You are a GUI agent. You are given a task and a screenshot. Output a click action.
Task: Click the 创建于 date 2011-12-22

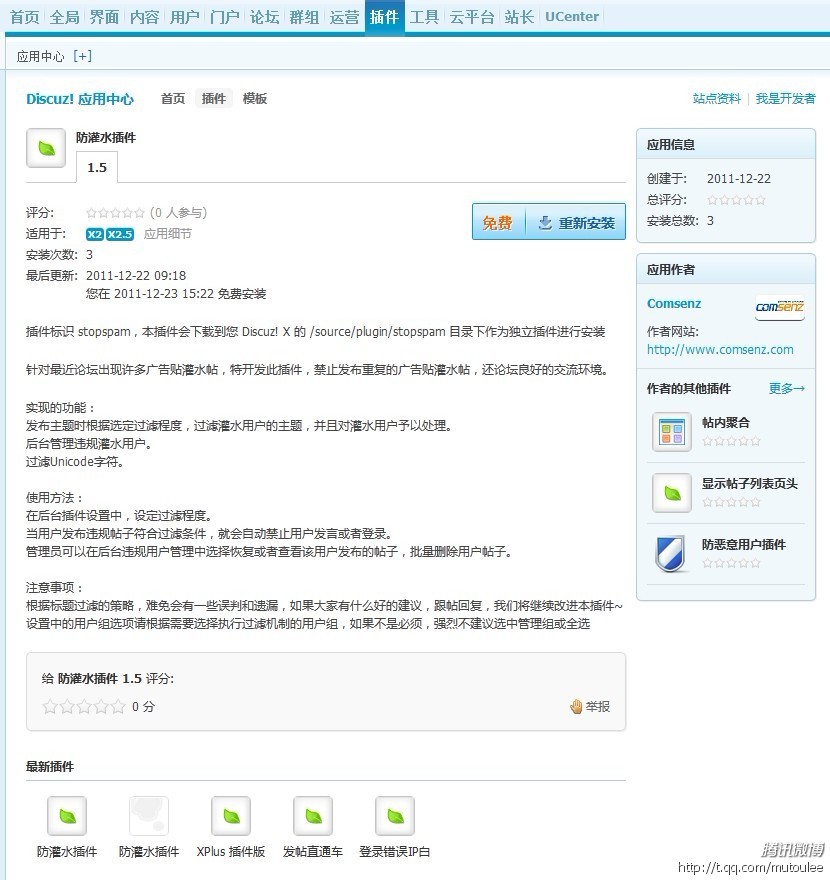(x=739, y=178)
